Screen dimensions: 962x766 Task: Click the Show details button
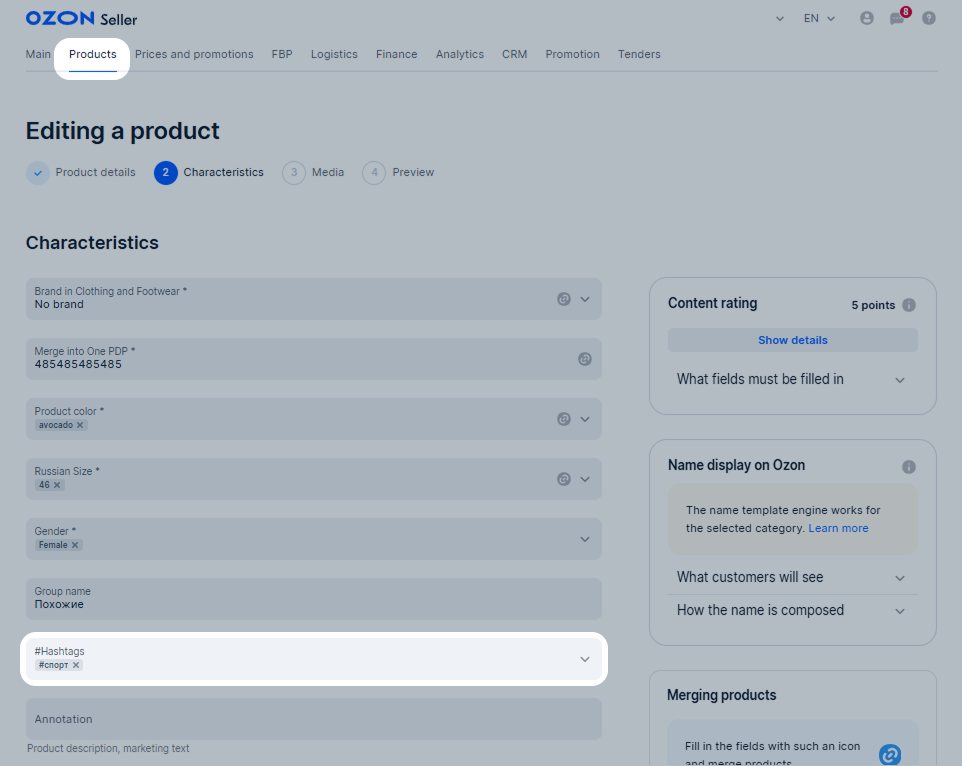click(793, 340)
